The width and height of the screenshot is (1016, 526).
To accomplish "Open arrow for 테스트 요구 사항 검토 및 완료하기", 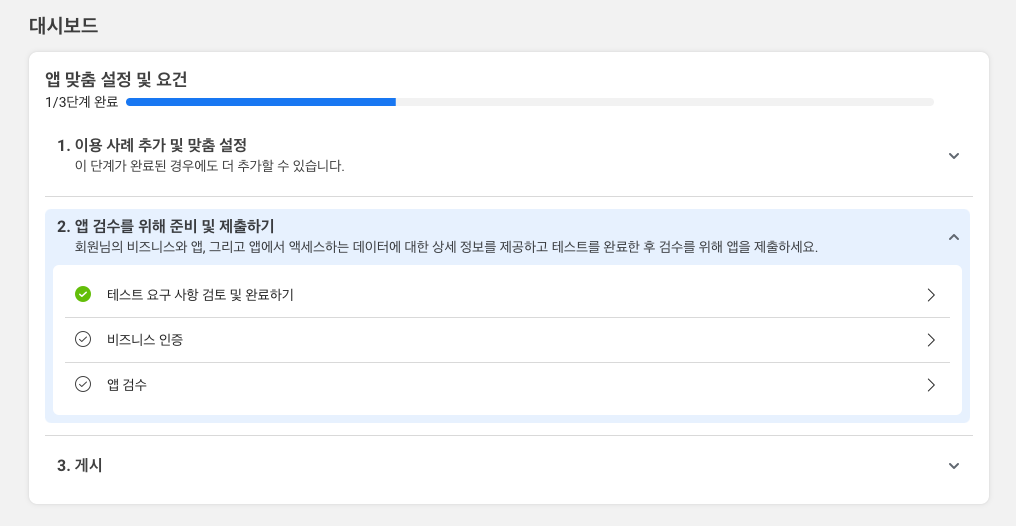I will pyautogui.click(x=931, y=295).
